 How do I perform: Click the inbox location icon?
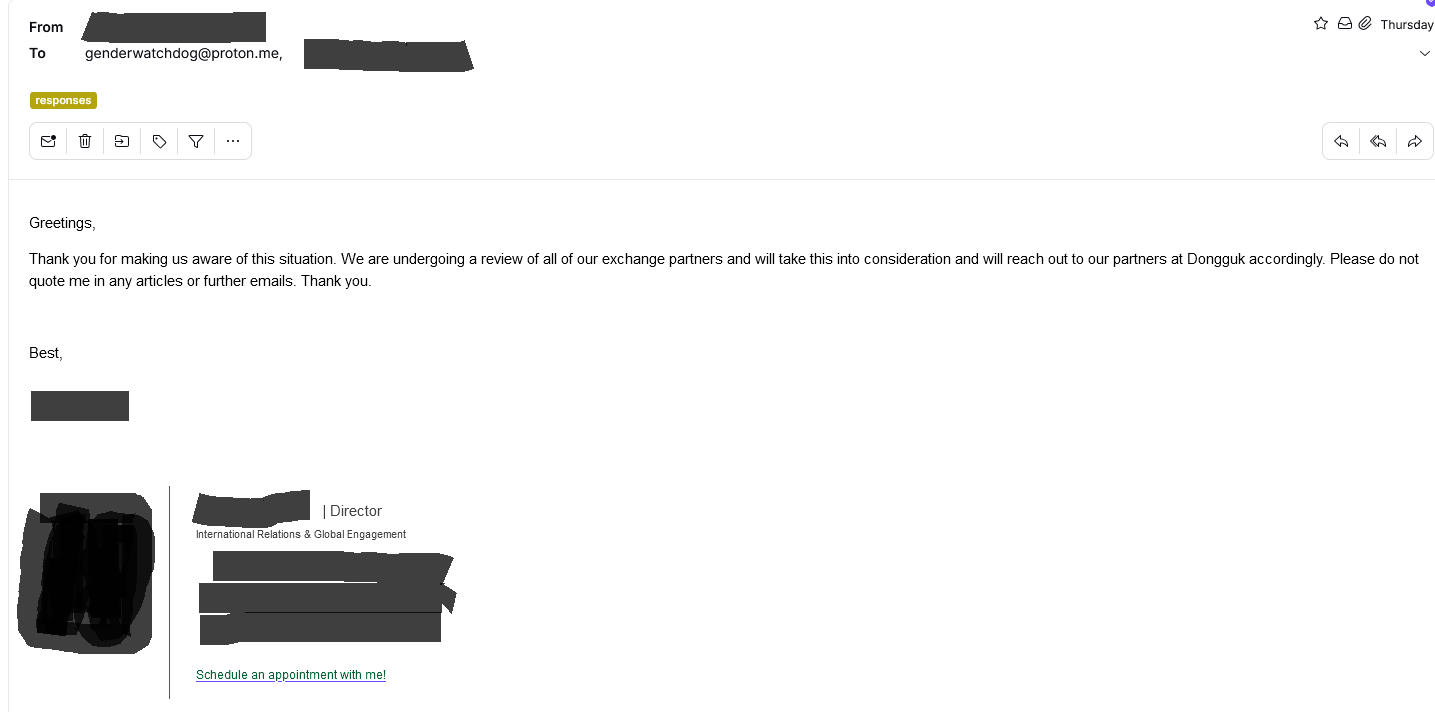pyautogui.click(x=1345, y=23)
